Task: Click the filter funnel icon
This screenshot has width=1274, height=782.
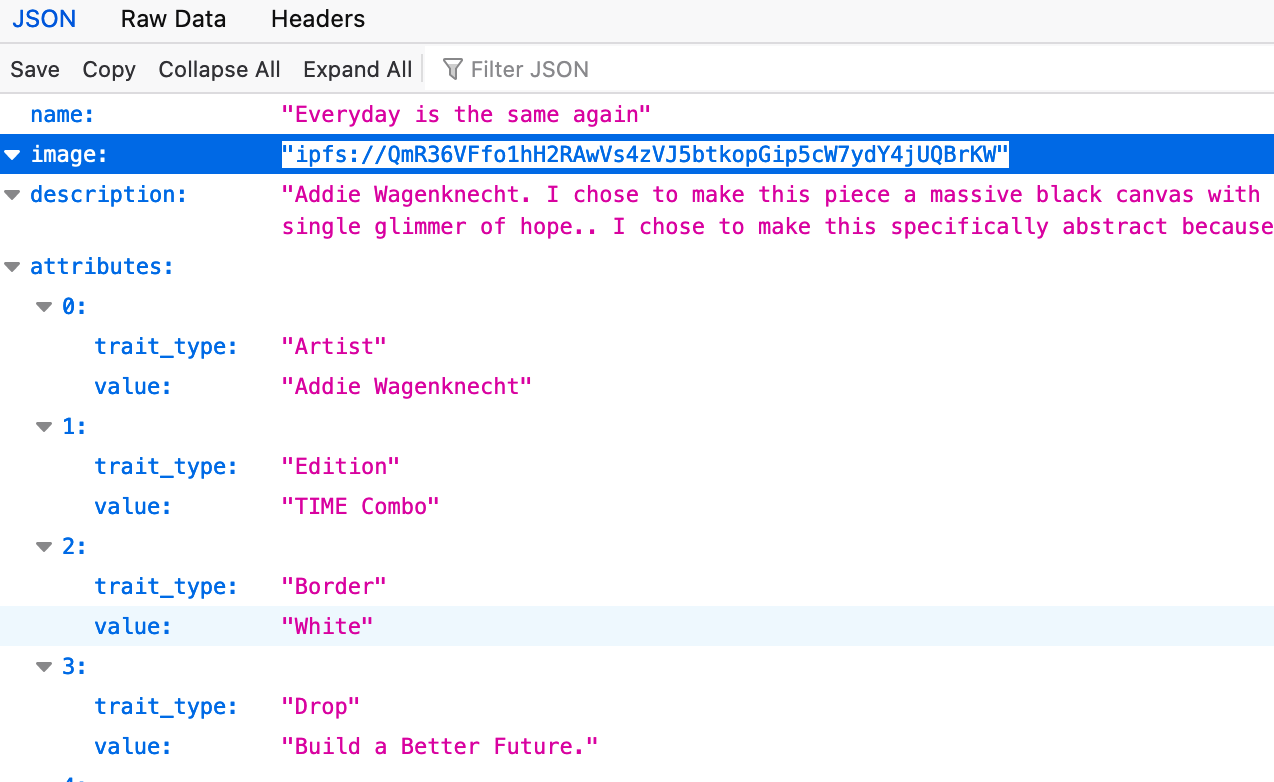Action: 452,69
